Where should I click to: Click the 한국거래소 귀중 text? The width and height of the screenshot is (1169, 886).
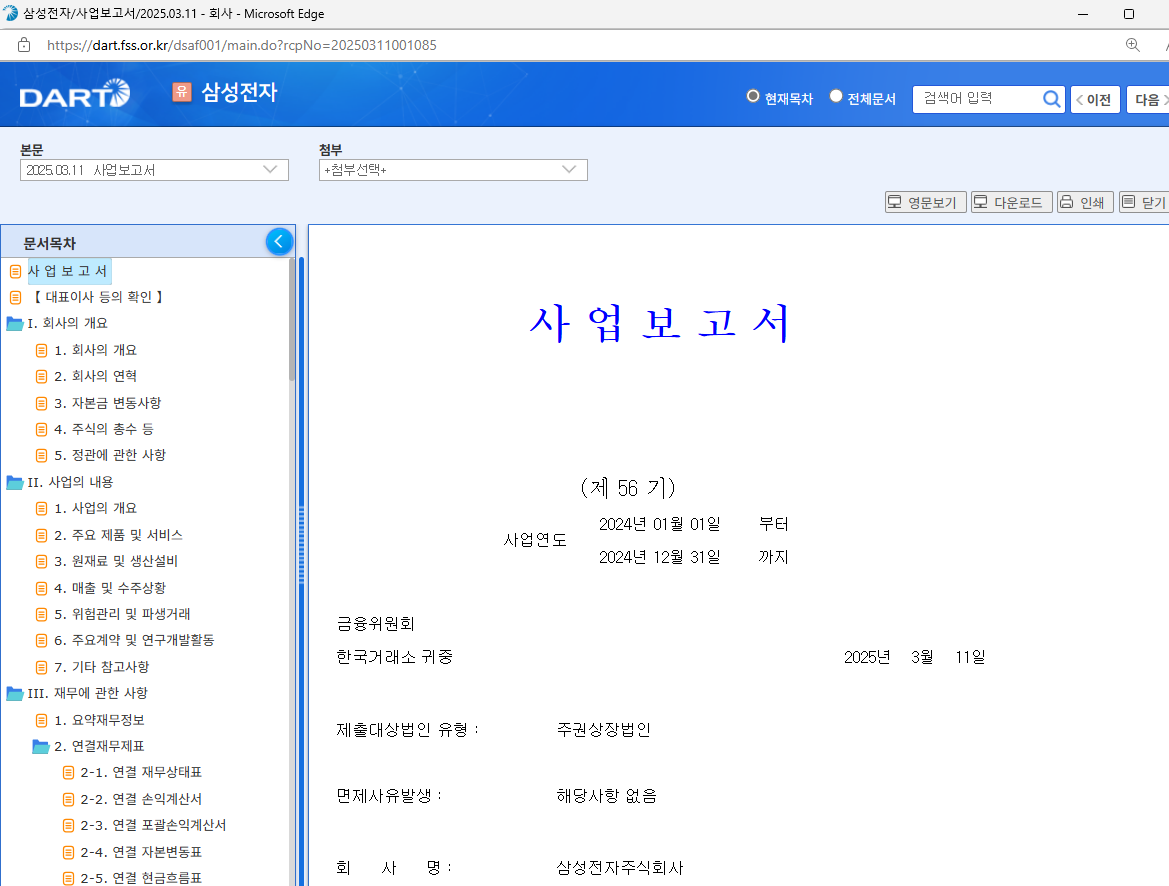point(394,657)
